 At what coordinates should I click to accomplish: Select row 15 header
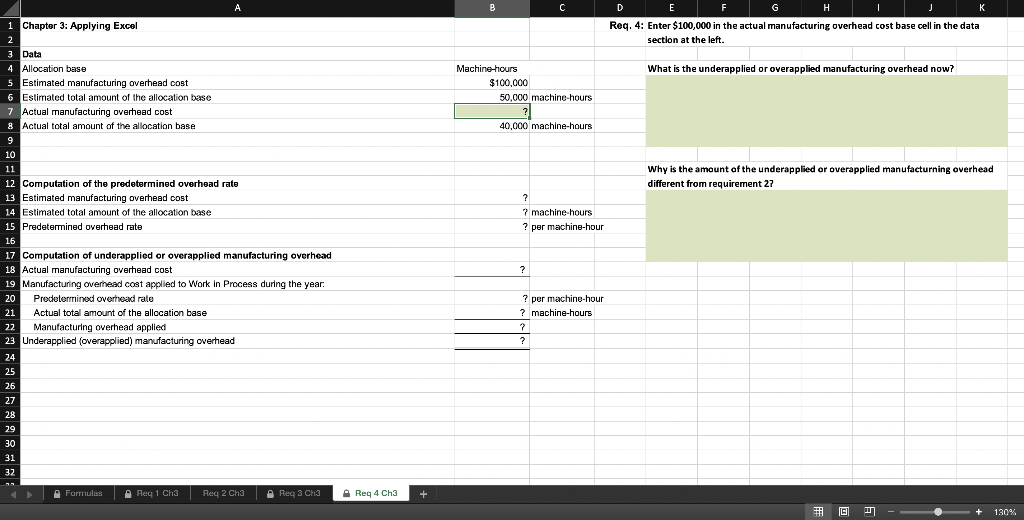click(10, 227)
